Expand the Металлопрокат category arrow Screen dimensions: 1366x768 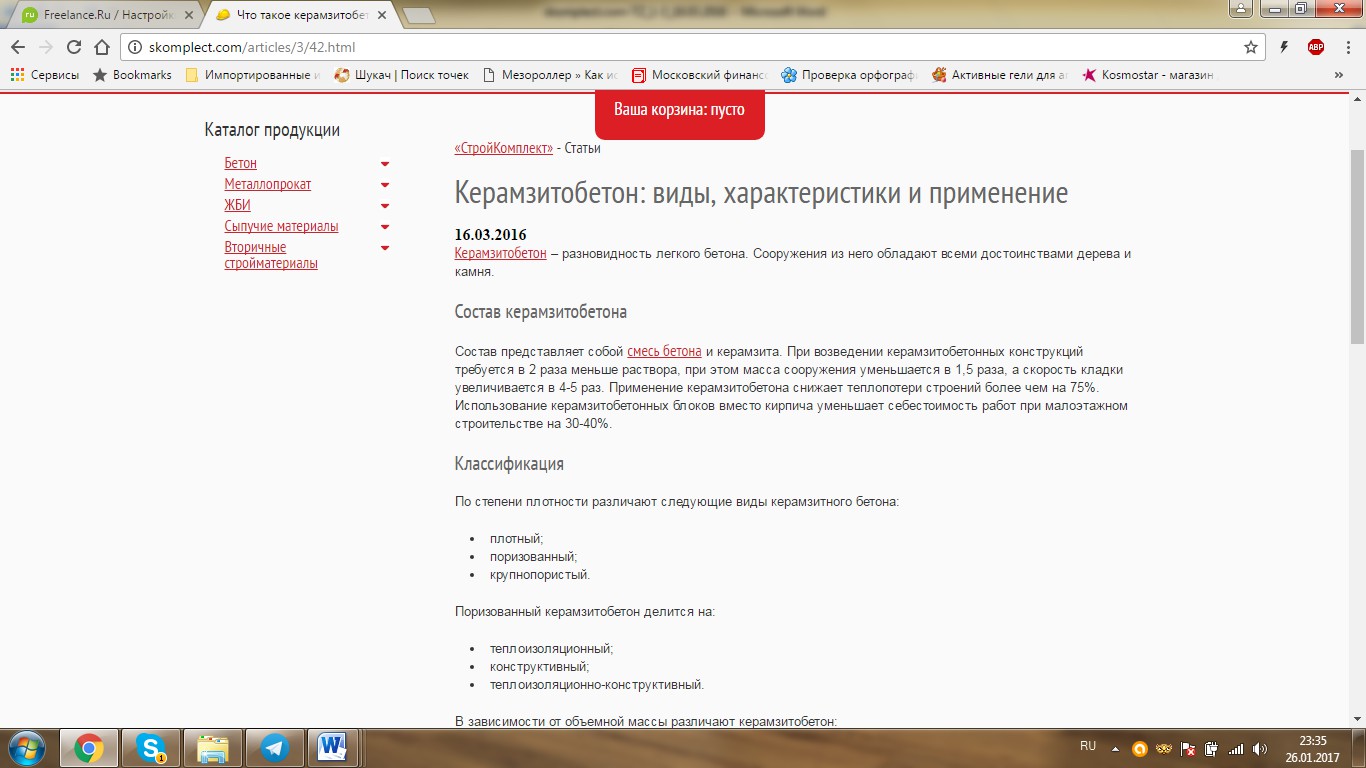point(385,185)
